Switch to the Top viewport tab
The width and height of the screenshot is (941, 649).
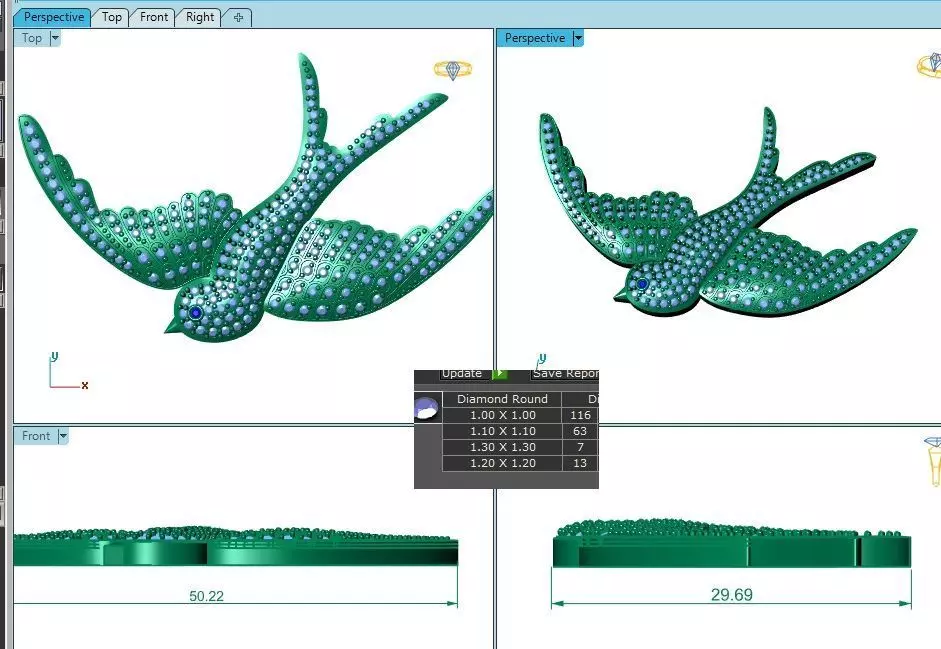(x=111, y=17)
